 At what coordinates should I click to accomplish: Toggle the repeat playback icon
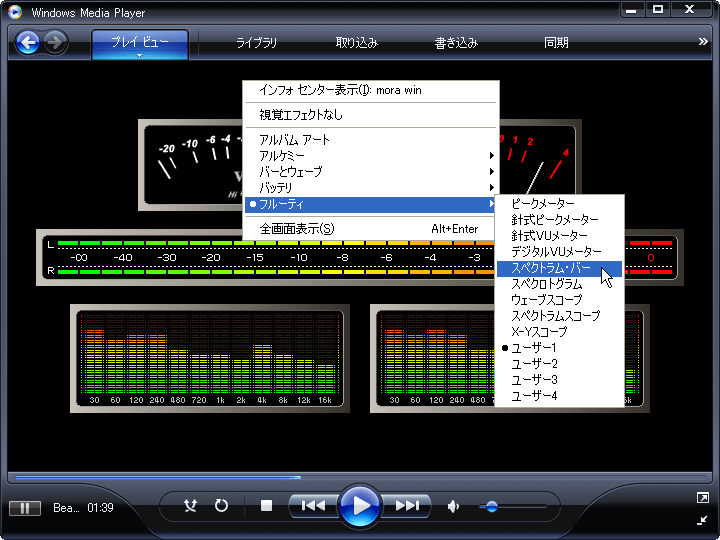[221, 506]
